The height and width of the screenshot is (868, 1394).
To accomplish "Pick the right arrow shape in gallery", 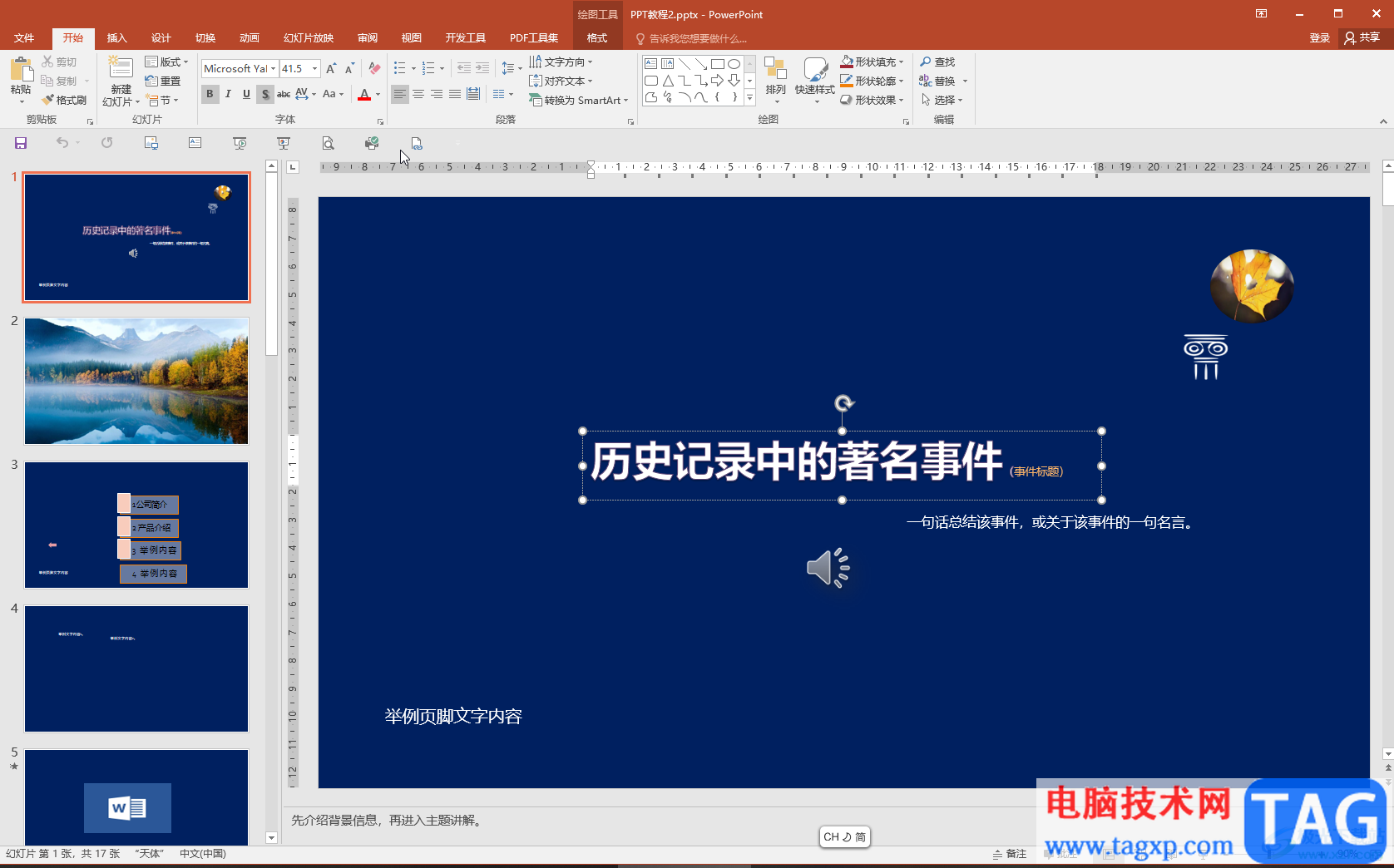I will tap(717, 81).
